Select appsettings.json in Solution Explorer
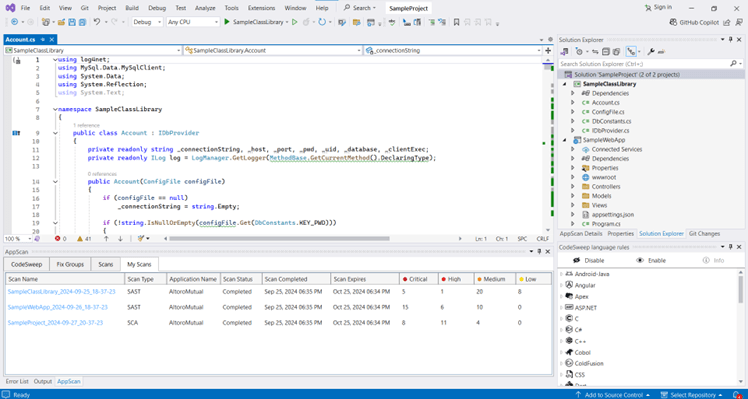This screenshot has height=399, width=748. click(613, 214)
